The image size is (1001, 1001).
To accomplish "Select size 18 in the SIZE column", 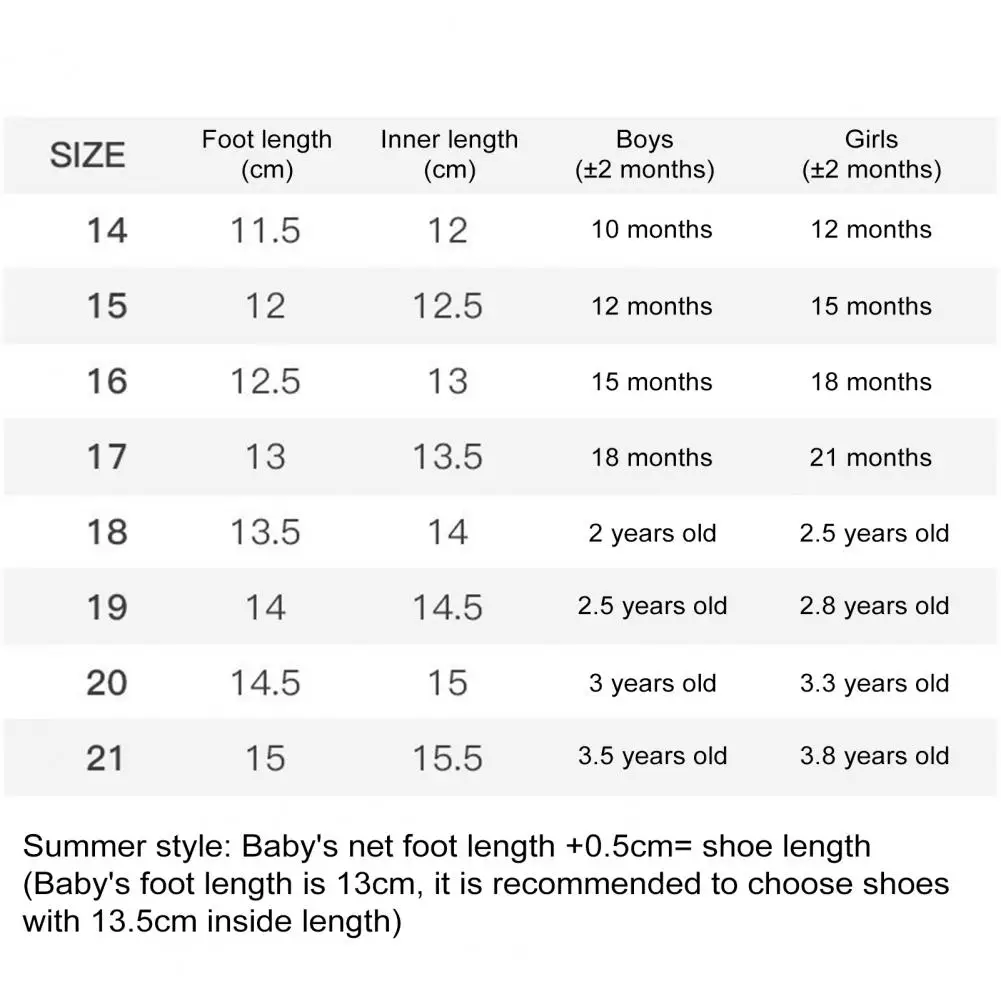I will point(107,532).
